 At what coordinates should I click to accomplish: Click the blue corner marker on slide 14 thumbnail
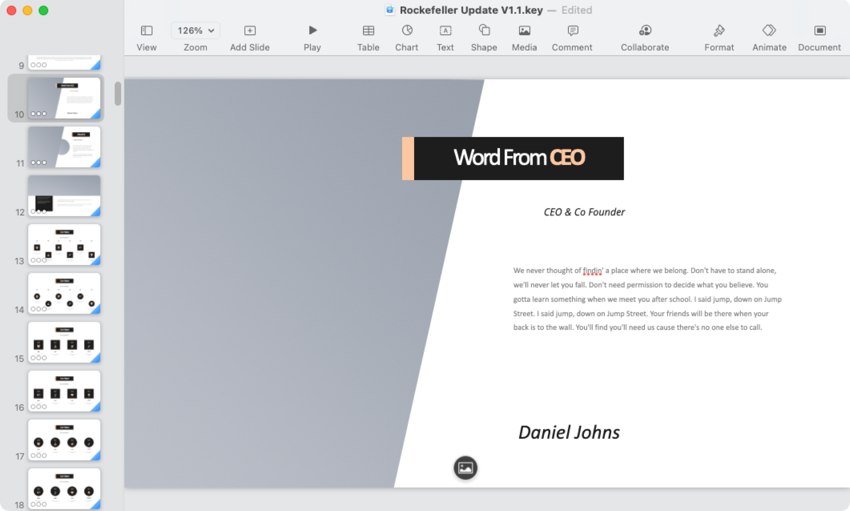[96, 309]
